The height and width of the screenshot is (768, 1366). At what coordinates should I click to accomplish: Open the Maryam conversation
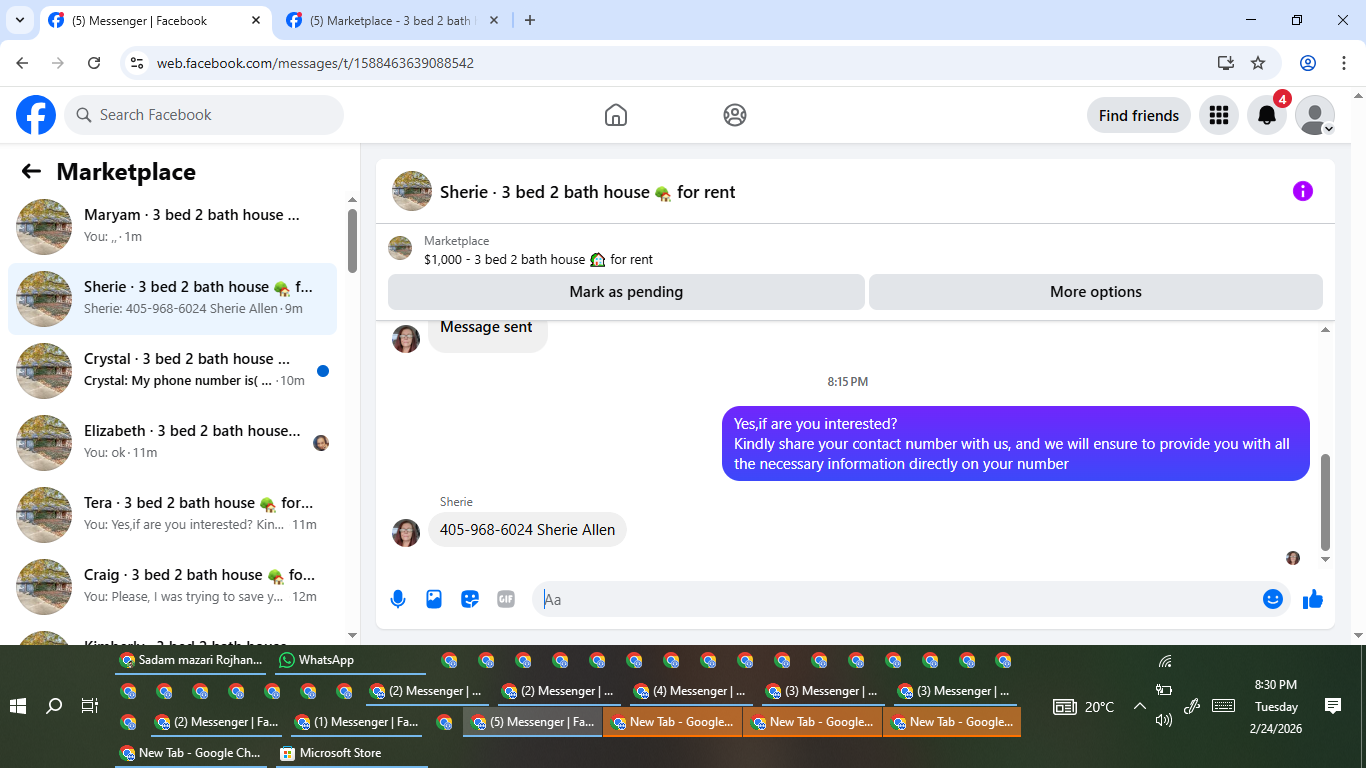172,227
